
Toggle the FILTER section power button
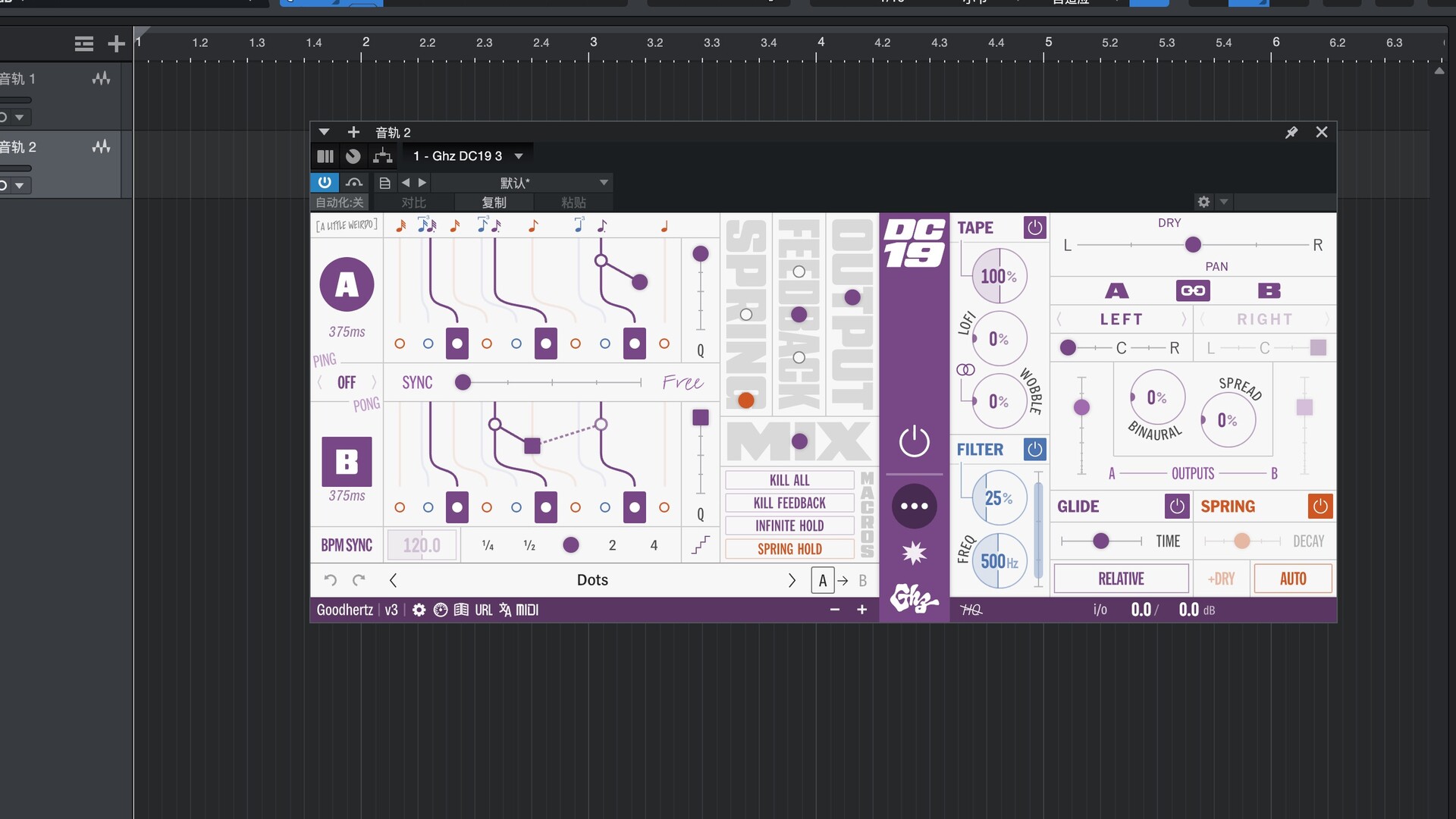[x=1034, y=449]
